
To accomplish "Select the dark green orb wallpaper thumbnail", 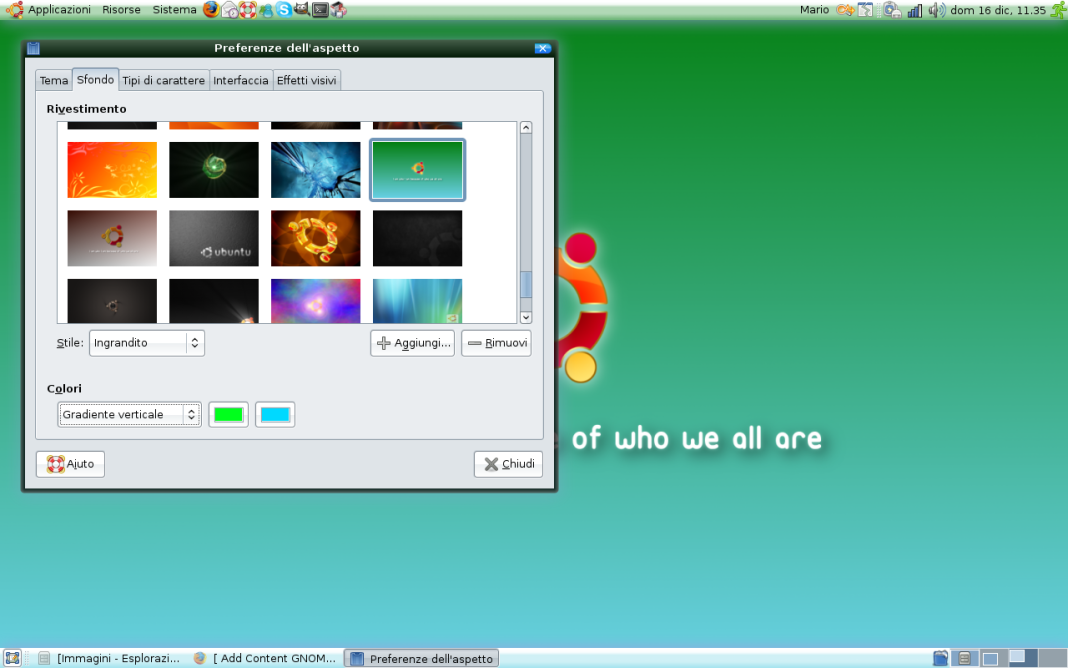I will point(214,170).
